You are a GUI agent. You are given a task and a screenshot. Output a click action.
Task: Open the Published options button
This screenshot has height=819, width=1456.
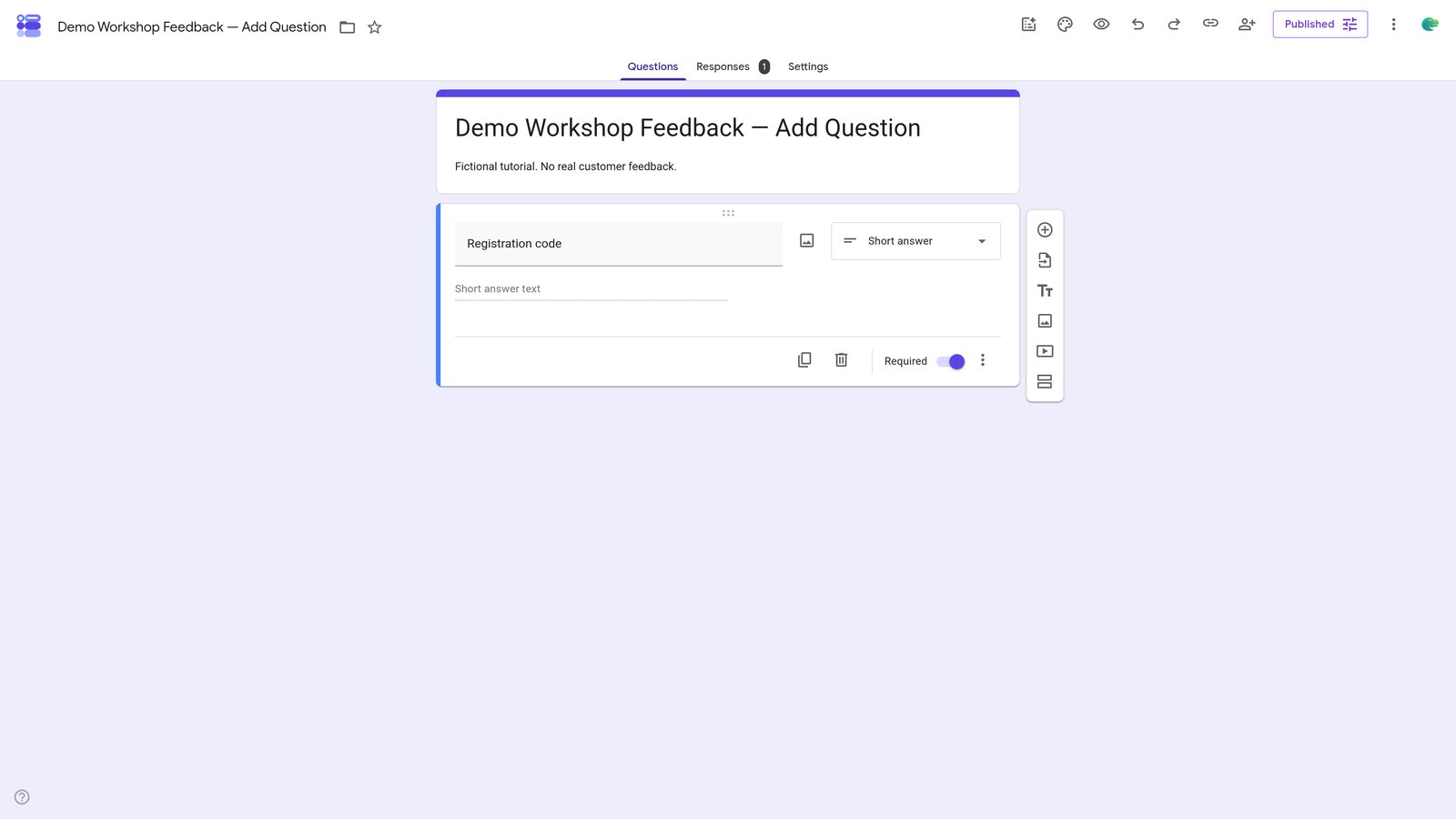1319,25
